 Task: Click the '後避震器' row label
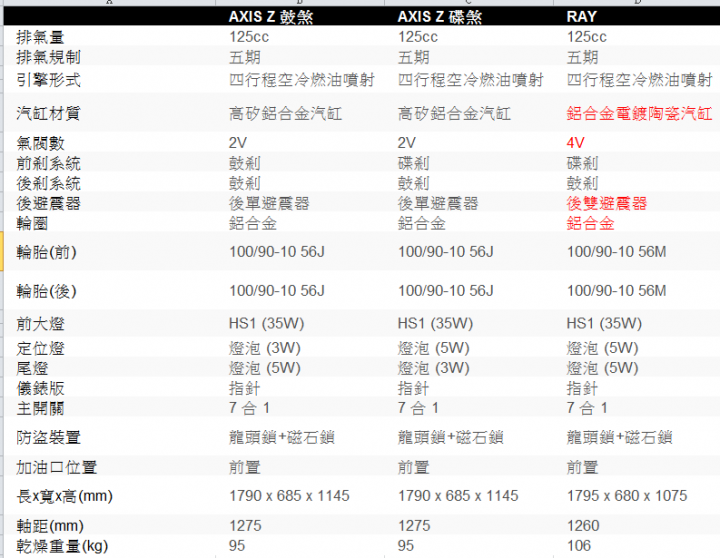pyautogui.click(x=48, y=203)
